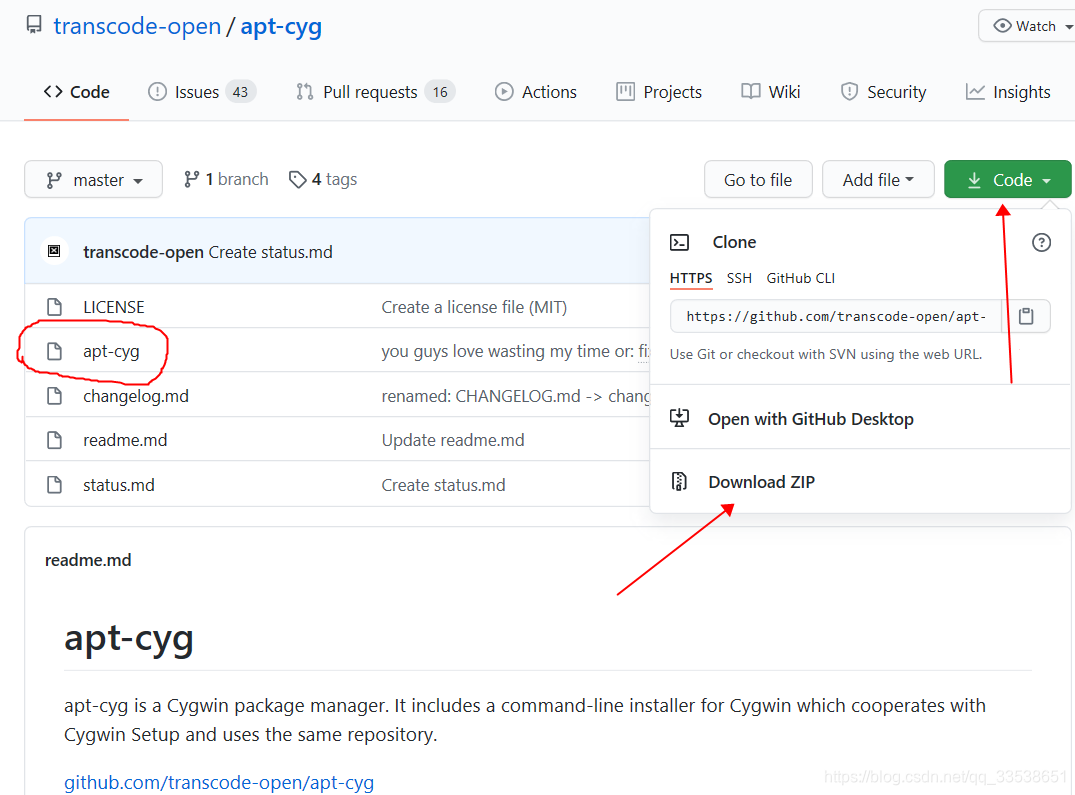
Task: Click the Go to file button
Action: [758, 180]
